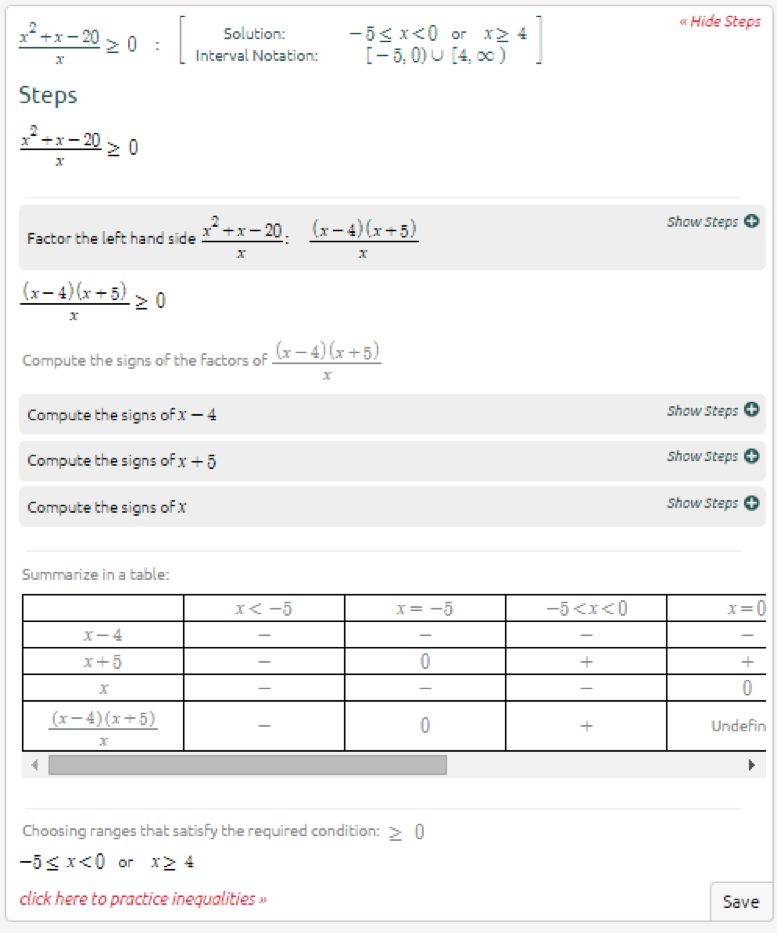Click the plus icon beside Compute signs of x+5
The height and width of the screenshot is (933, 777).
pyautogui.click(x=752, y=456)
